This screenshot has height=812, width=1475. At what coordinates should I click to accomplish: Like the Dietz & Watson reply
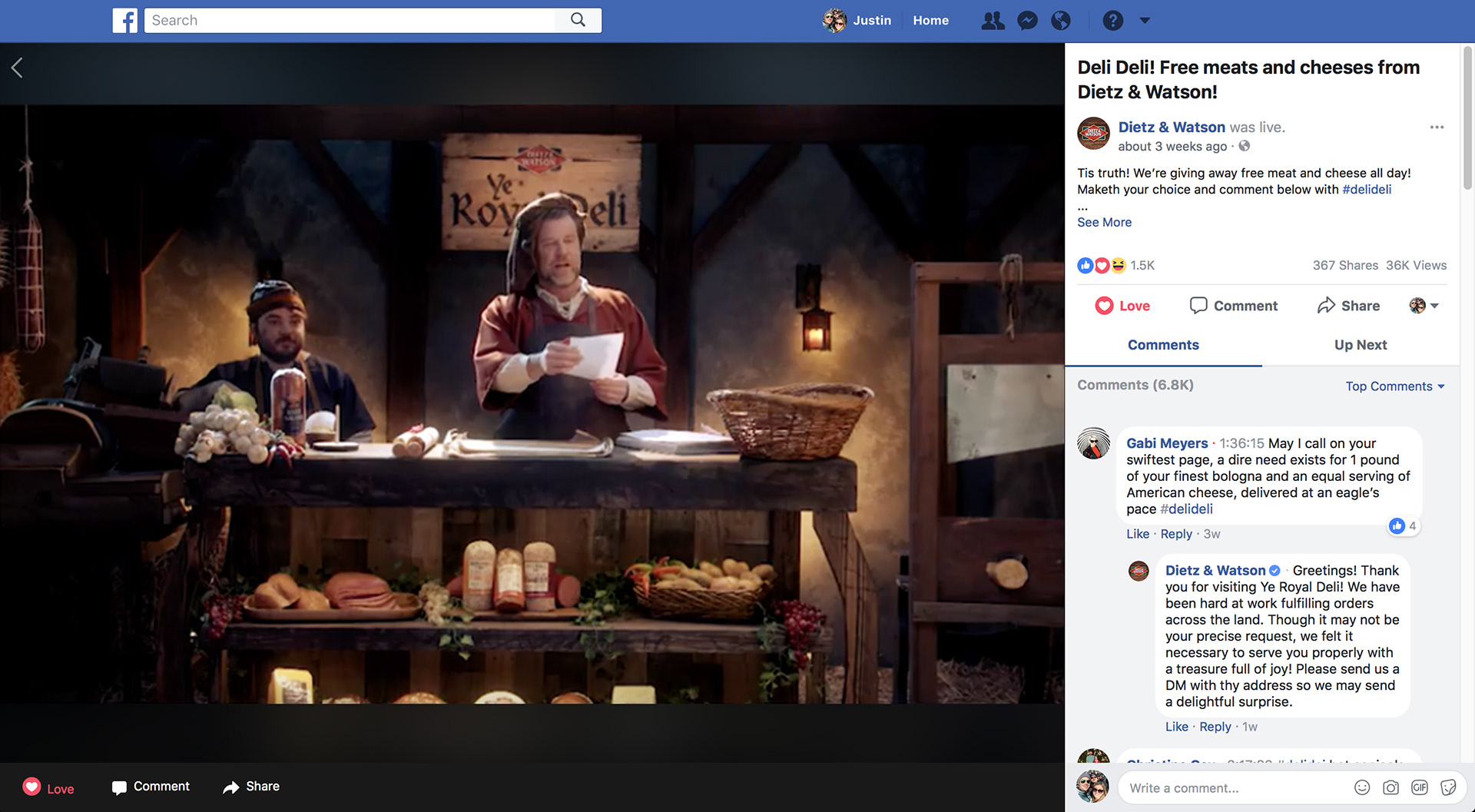point(1176,727)
